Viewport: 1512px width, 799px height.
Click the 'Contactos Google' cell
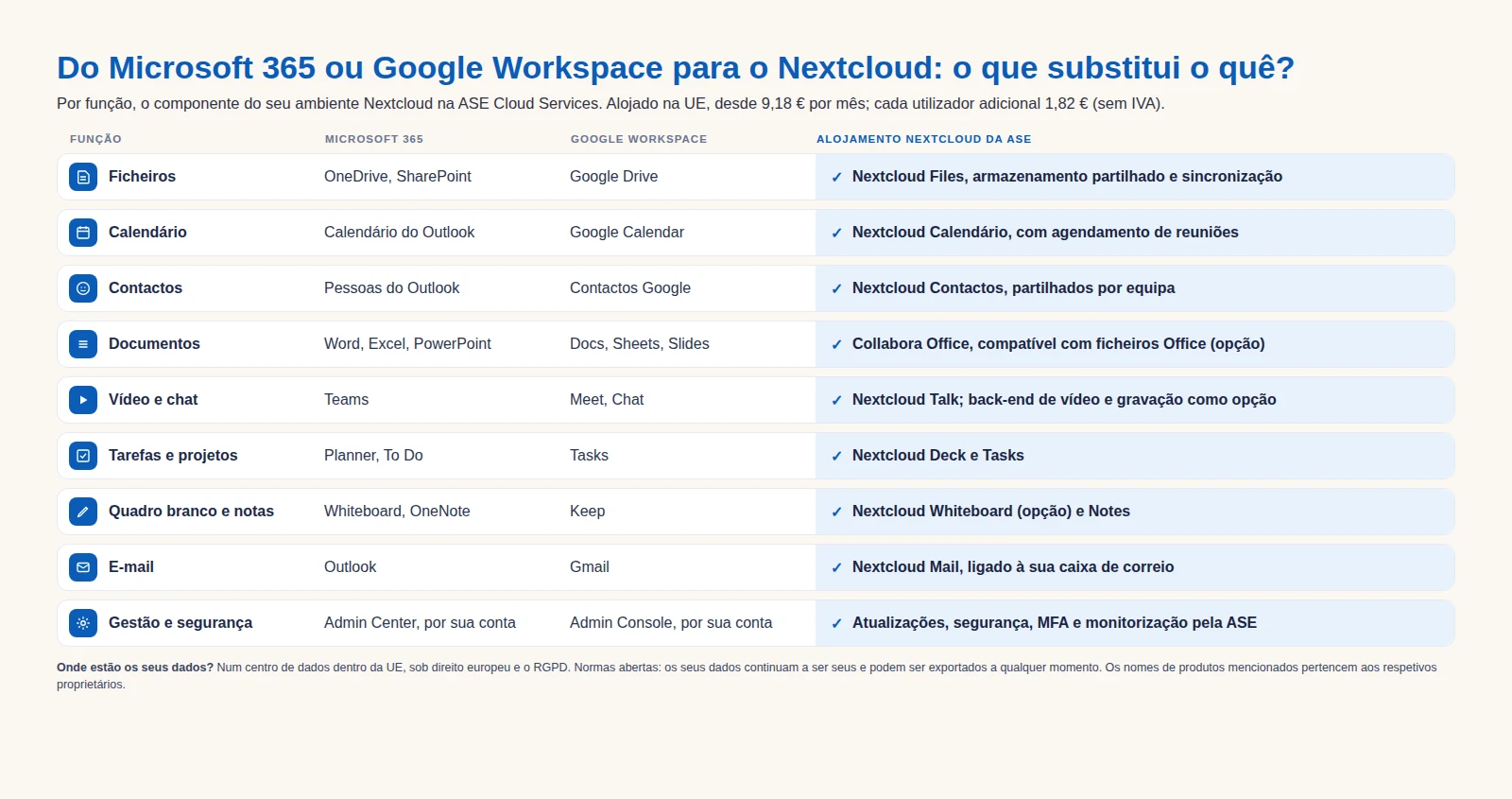point(630,288)
